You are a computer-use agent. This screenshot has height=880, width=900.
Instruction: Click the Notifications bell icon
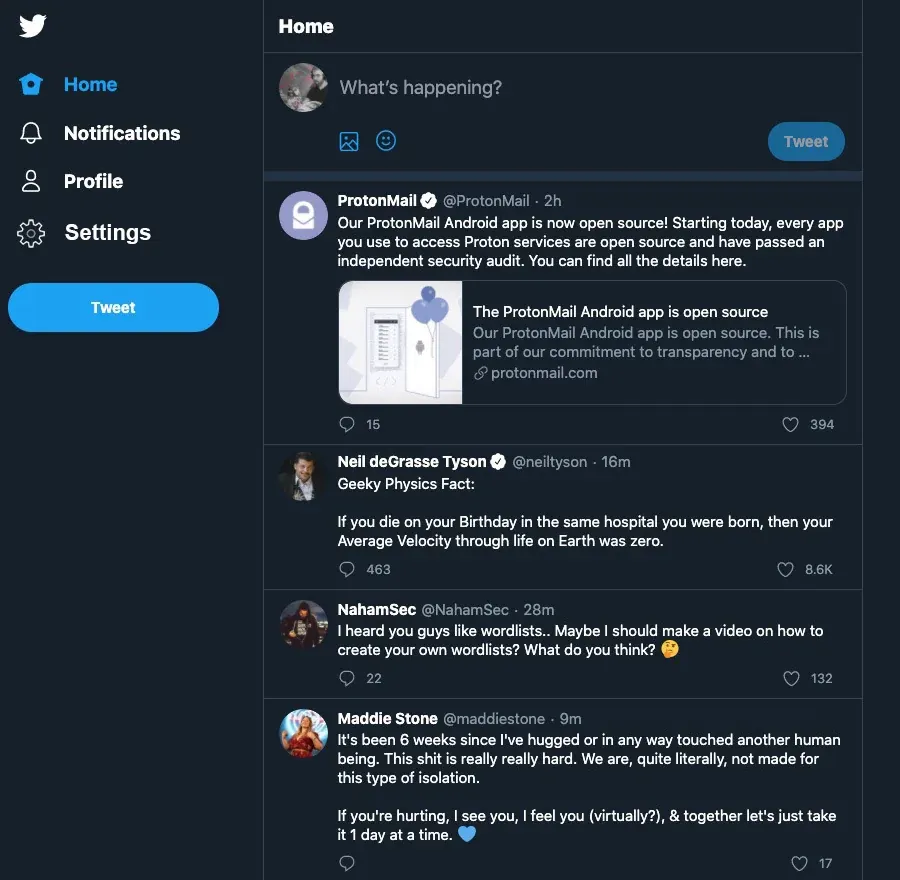pyautogui.click(x=31, y=133)
